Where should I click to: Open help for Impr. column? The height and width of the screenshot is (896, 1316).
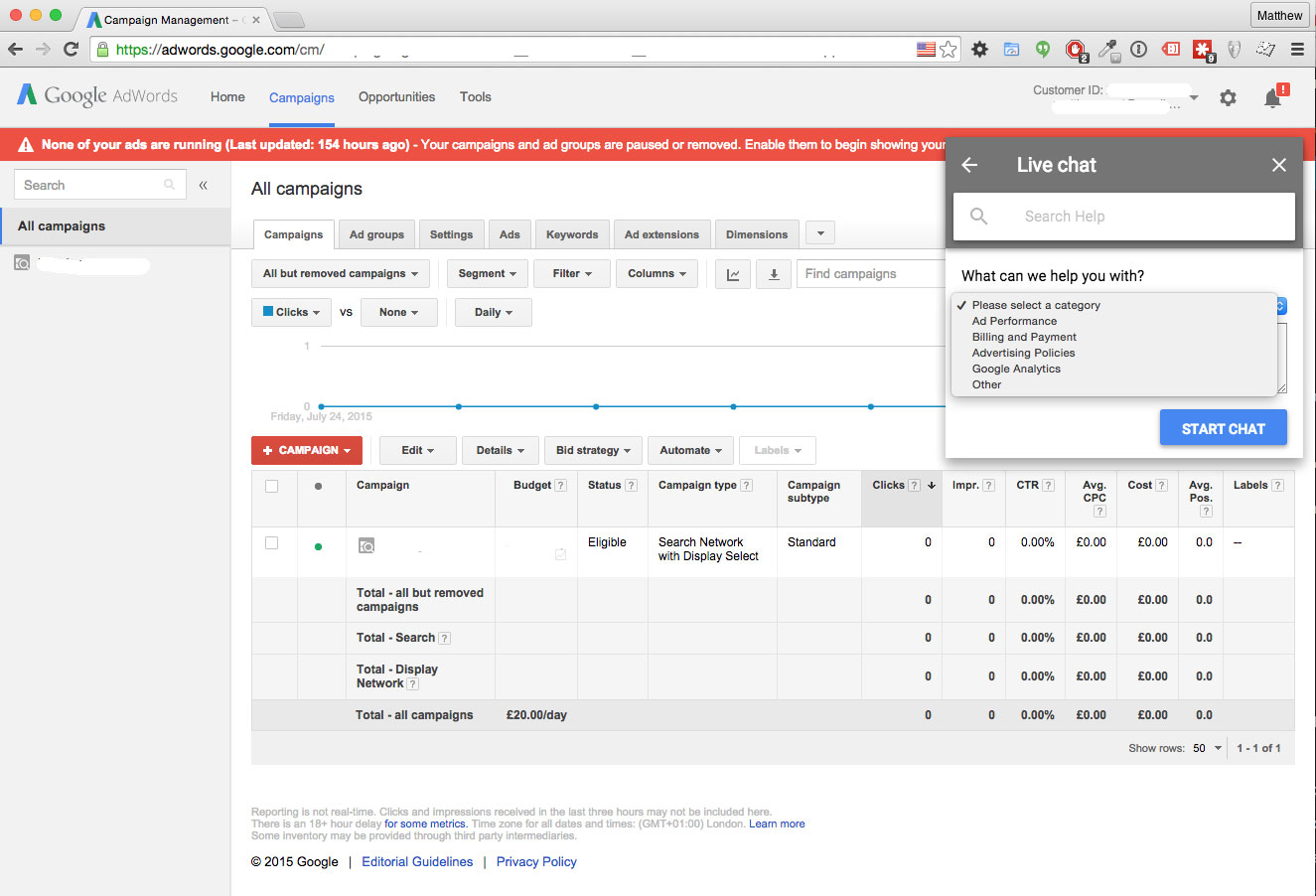pos(989,486)
